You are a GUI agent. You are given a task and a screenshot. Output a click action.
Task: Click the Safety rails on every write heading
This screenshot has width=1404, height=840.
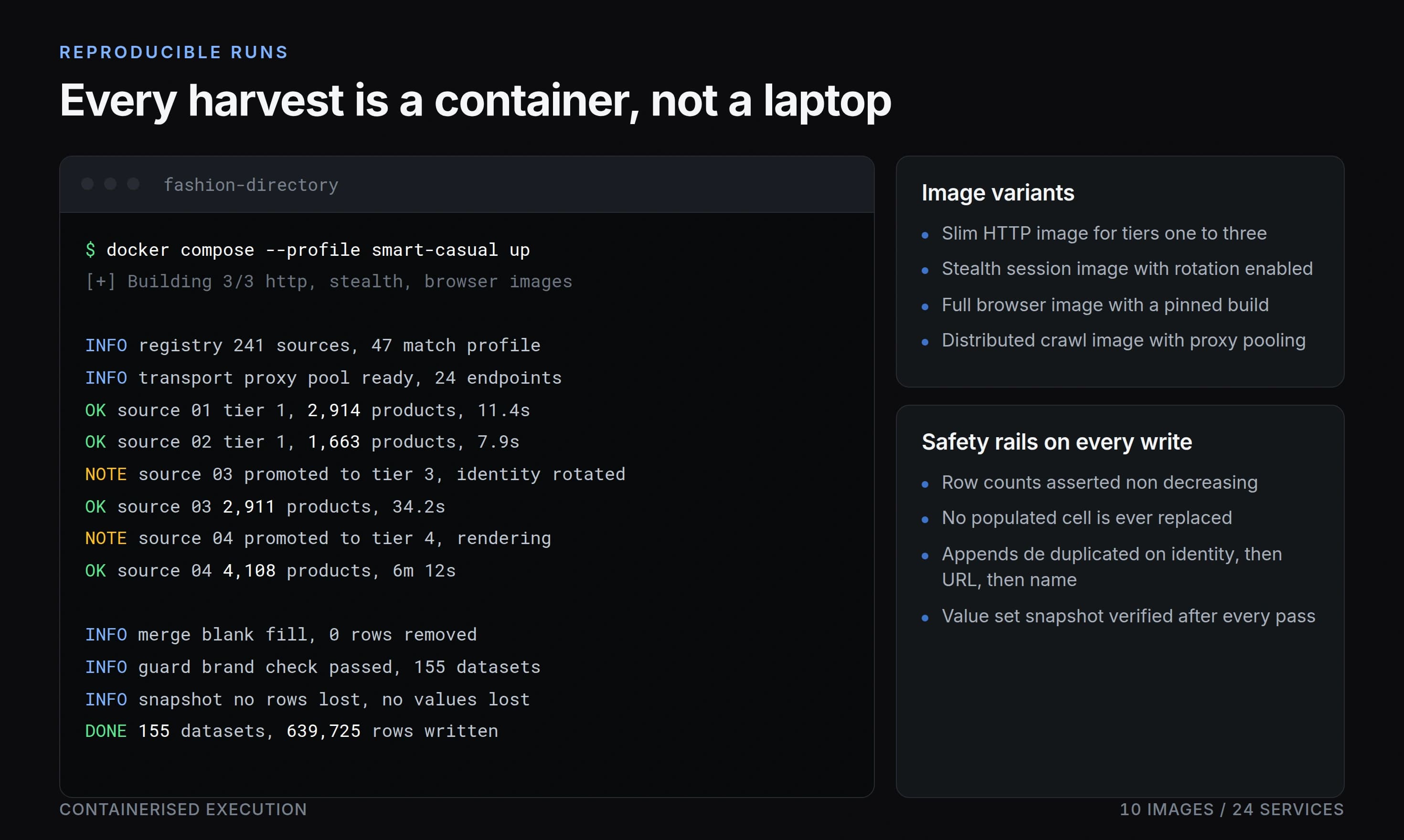[x=1056, y=442]
